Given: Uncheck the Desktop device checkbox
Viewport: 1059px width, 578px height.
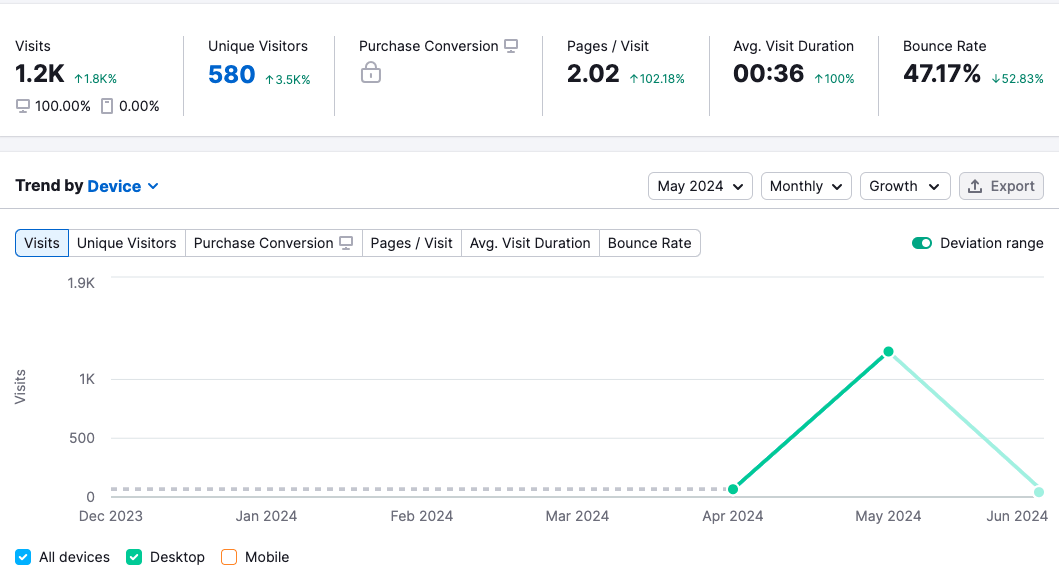Looking at the screenshot, I should (133, 557).
